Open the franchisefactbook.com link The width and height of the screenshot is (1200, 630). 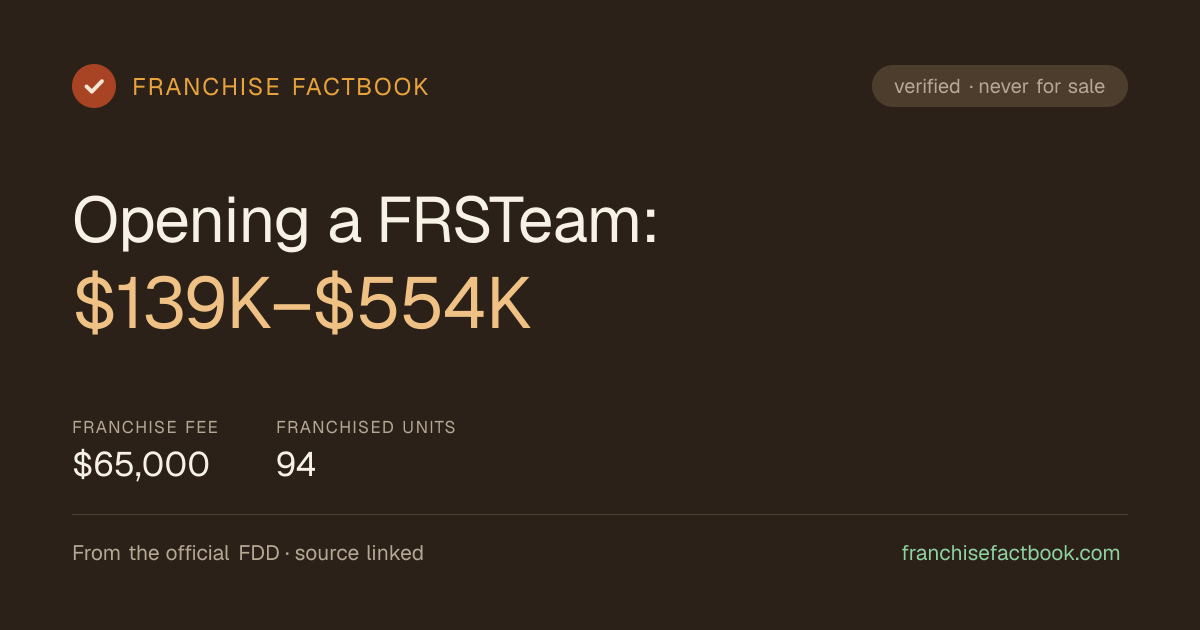coord(1011,553)
